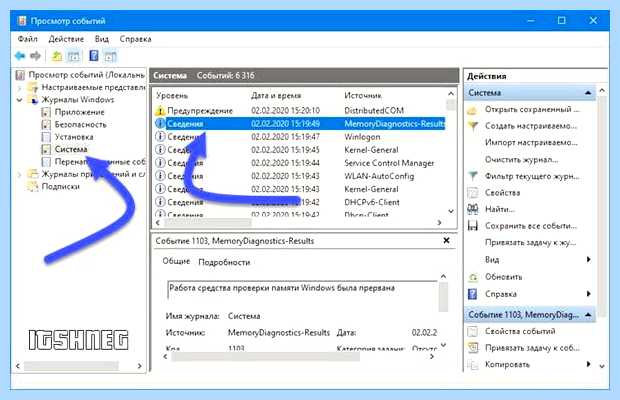620x400 pixels.
Task: Click the Справка help icon in actions
Action: [473, 294]
